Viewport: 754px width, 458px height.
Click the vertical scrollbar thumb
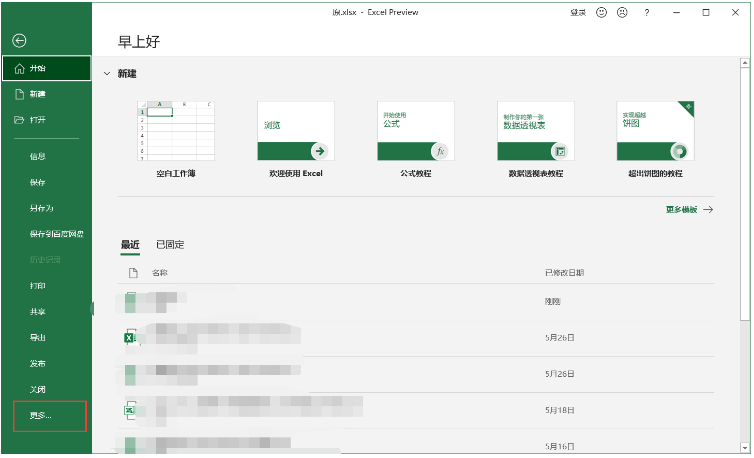pyautogui.click(x=745, y=194)
